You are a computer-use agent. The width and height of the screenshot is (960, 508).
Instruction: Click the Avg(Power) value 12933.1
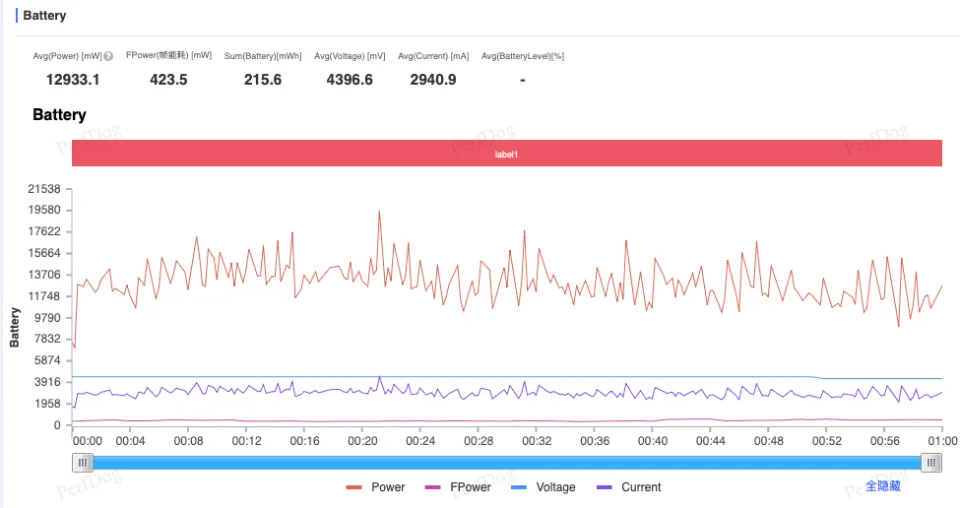coord(72,79)
